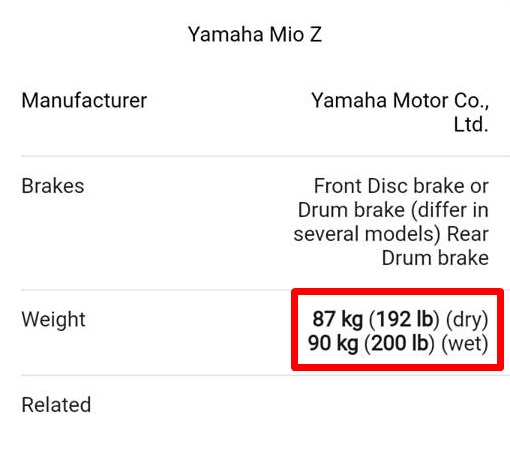Click the Front Disc brake or text line
510x454 pixels.
(x=401, y=186)
